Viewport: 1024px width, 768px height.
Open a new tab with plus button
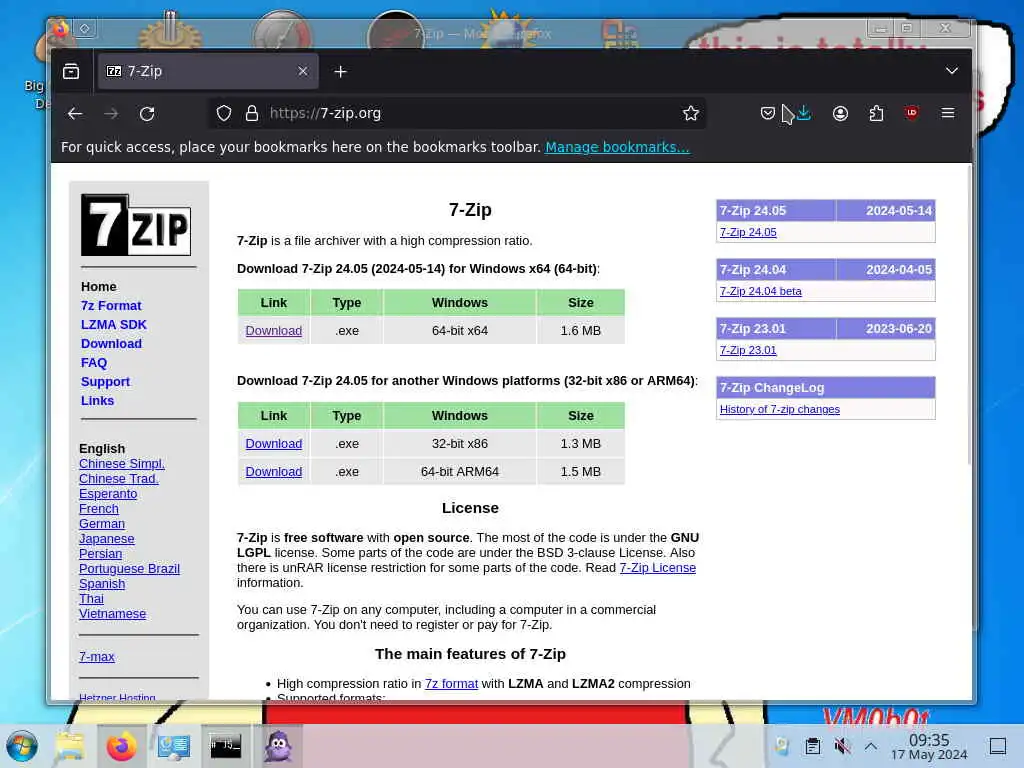click(x=340, y=71)
